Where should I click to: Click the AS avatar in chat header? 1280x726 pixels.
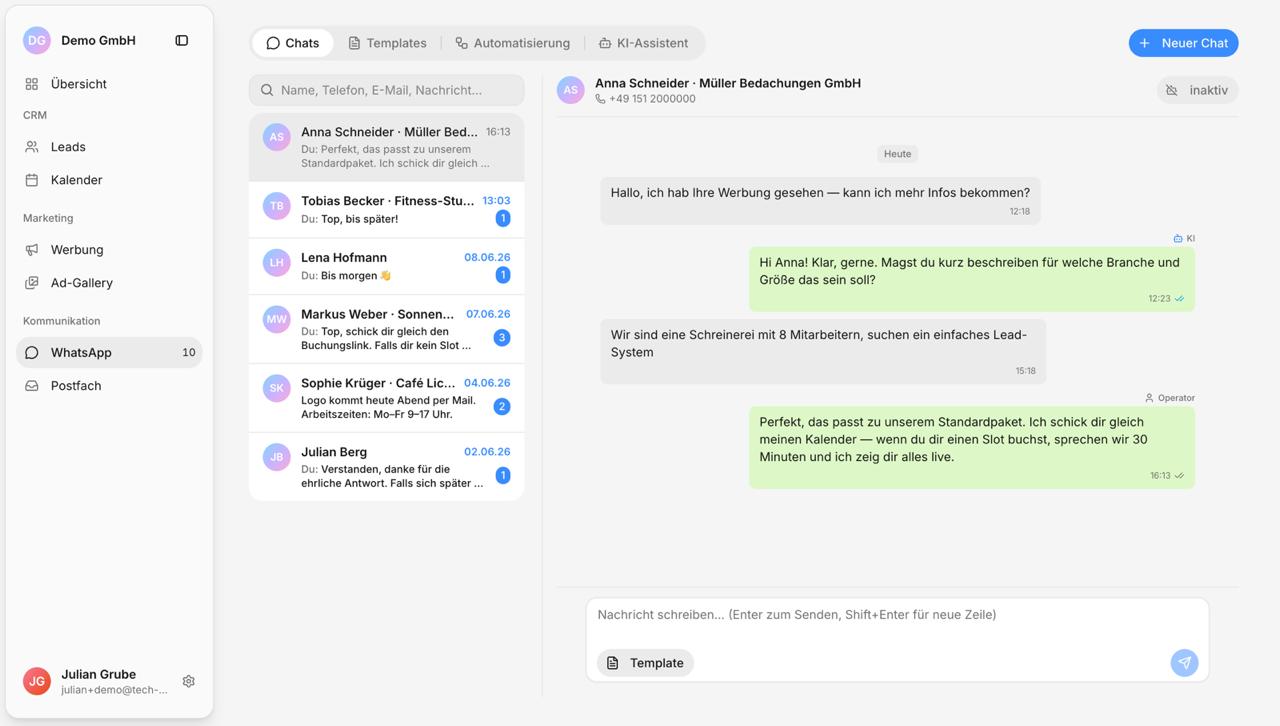[x=571, y=90]
